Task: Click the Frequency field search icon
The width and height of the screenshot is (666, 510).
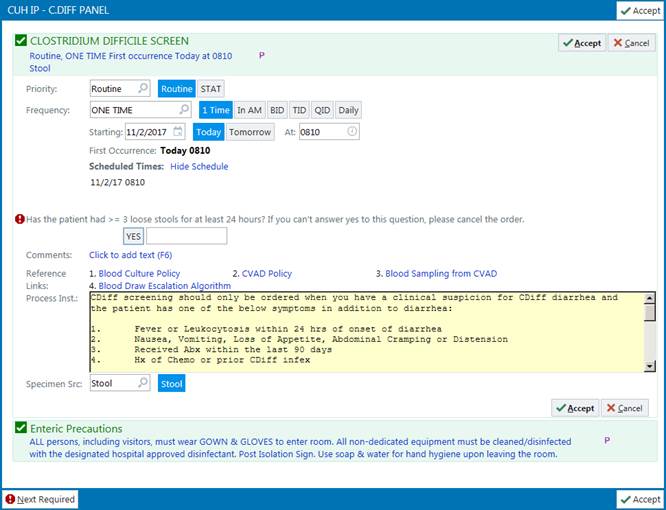Action: pyautogui.click(x=184, y=110)
